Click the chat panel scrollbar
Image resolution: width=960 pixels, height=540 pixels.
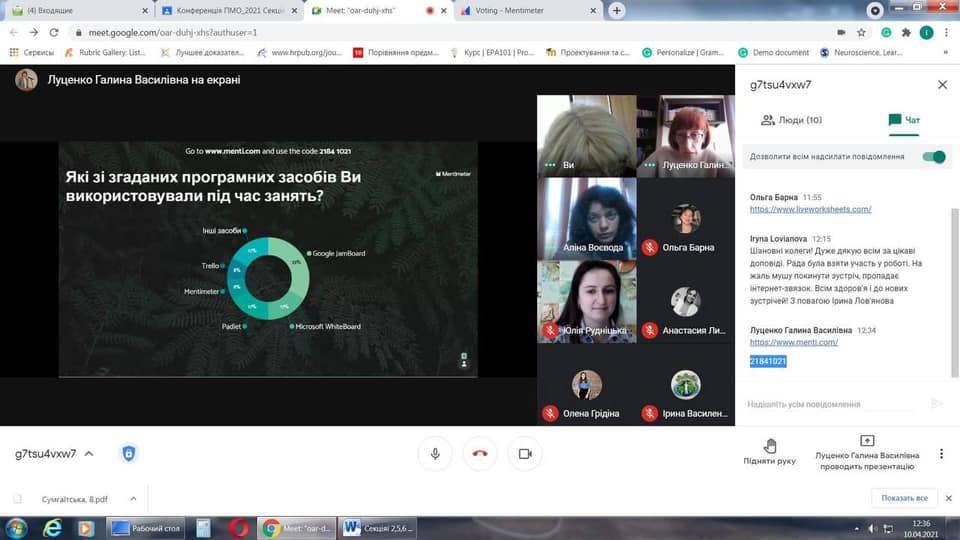coord(954,294)
